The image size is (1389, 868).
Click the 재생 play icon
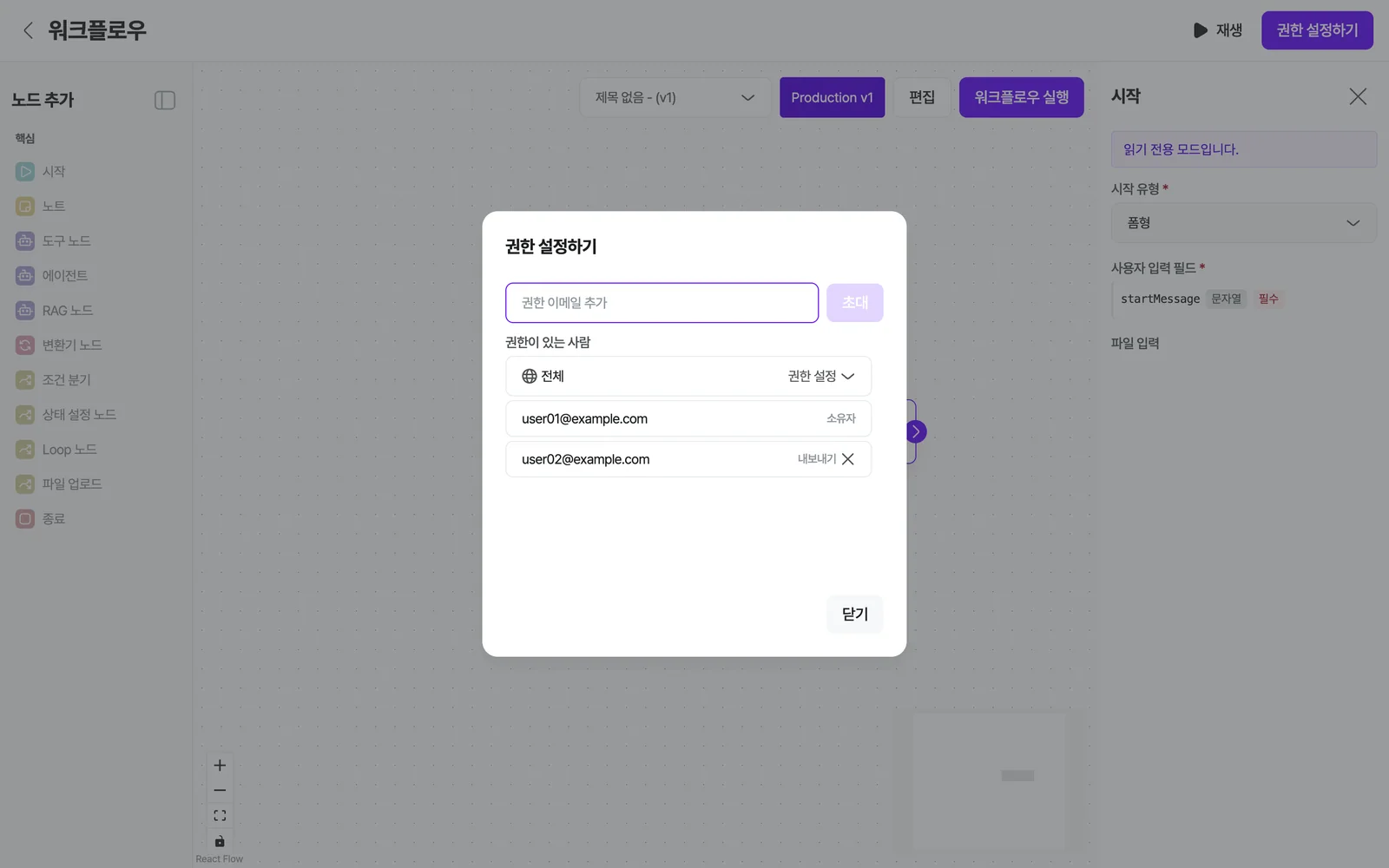click(x=1200, y=30)
